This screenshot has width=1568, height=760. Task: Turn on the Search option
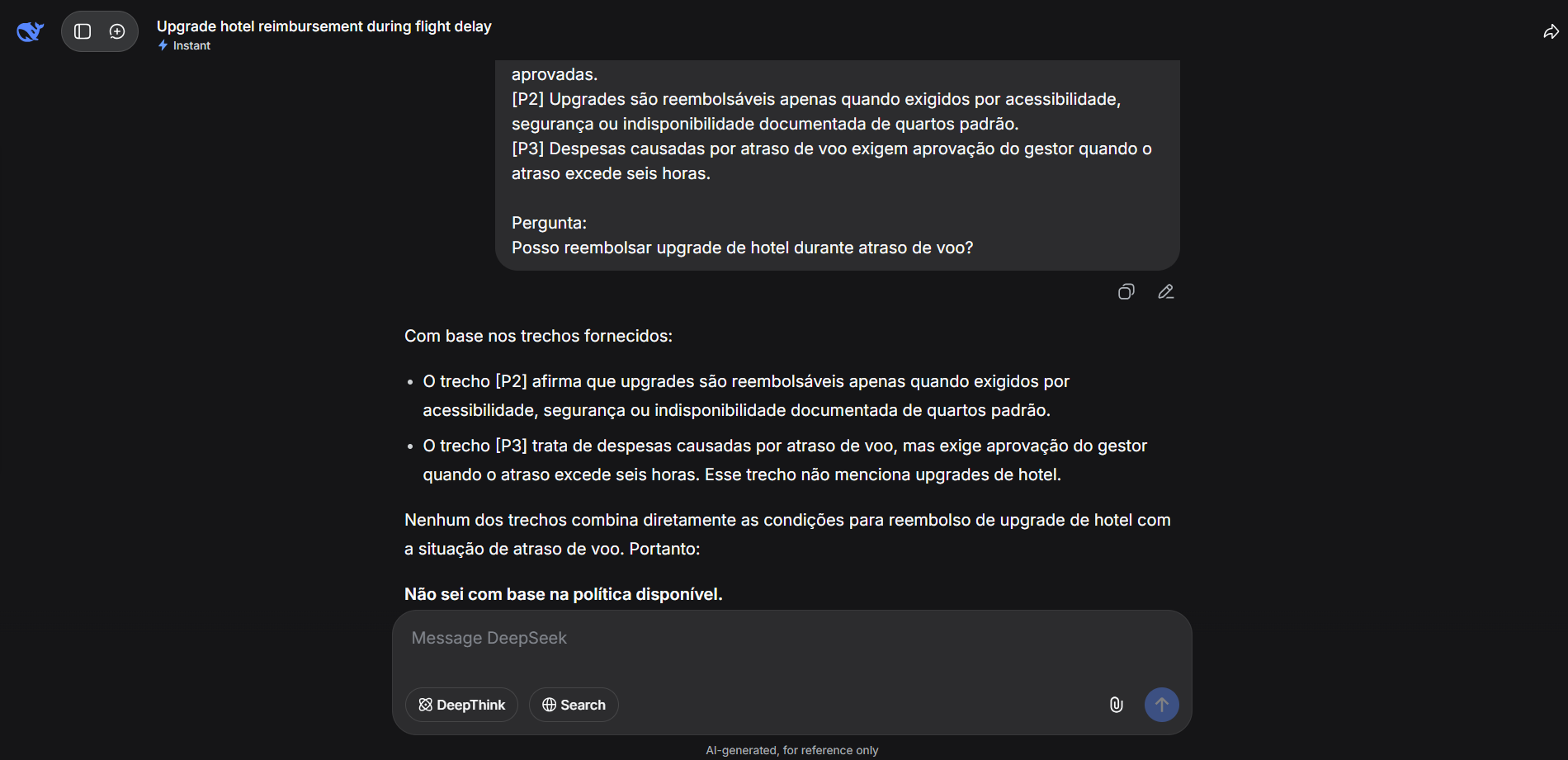pyautogui.click(x=574, y=705)
